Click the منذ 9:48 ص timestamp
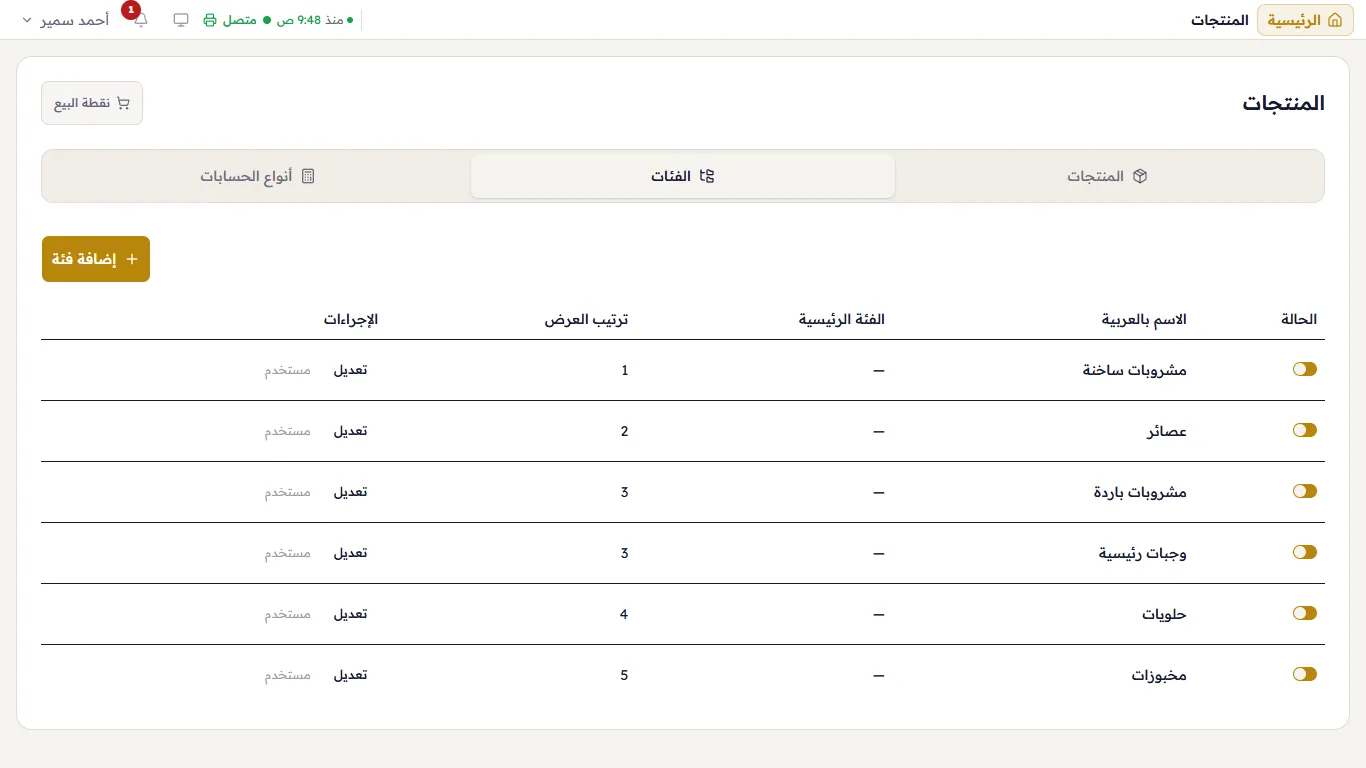This screenshot has width=1366, height=768. 311,20
